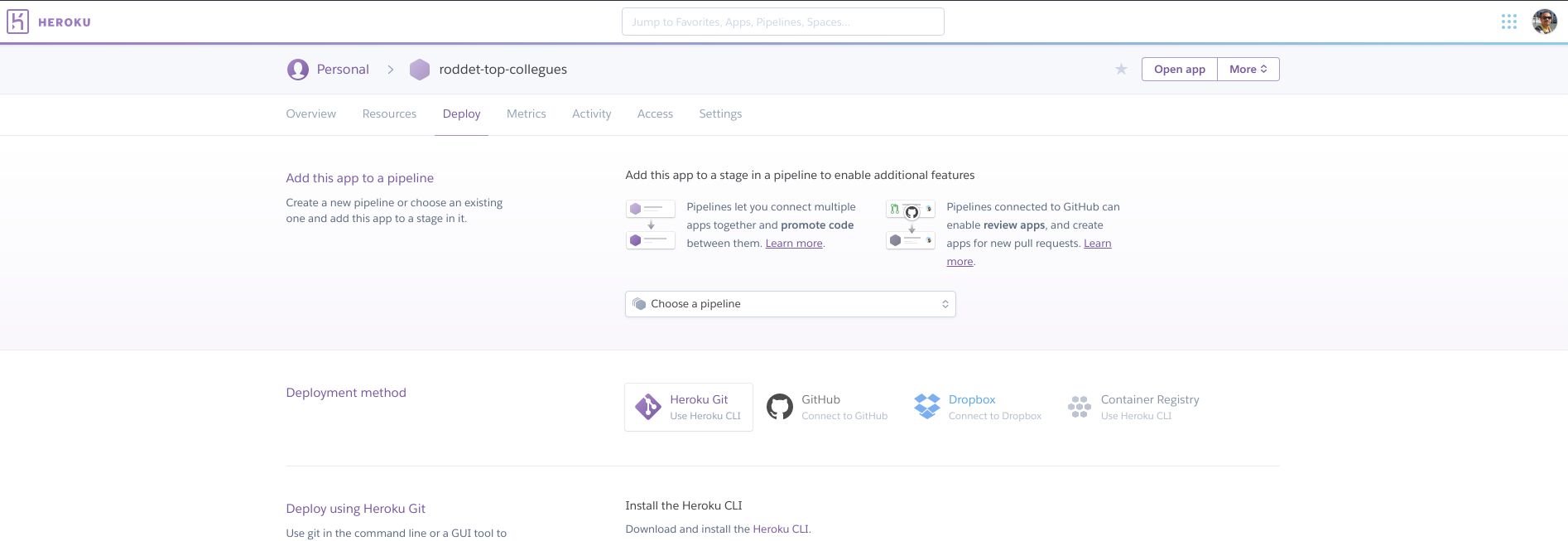Click the Personal account avatar icon
This screenshot has height=541, width=1568.
tap(297, 70)
